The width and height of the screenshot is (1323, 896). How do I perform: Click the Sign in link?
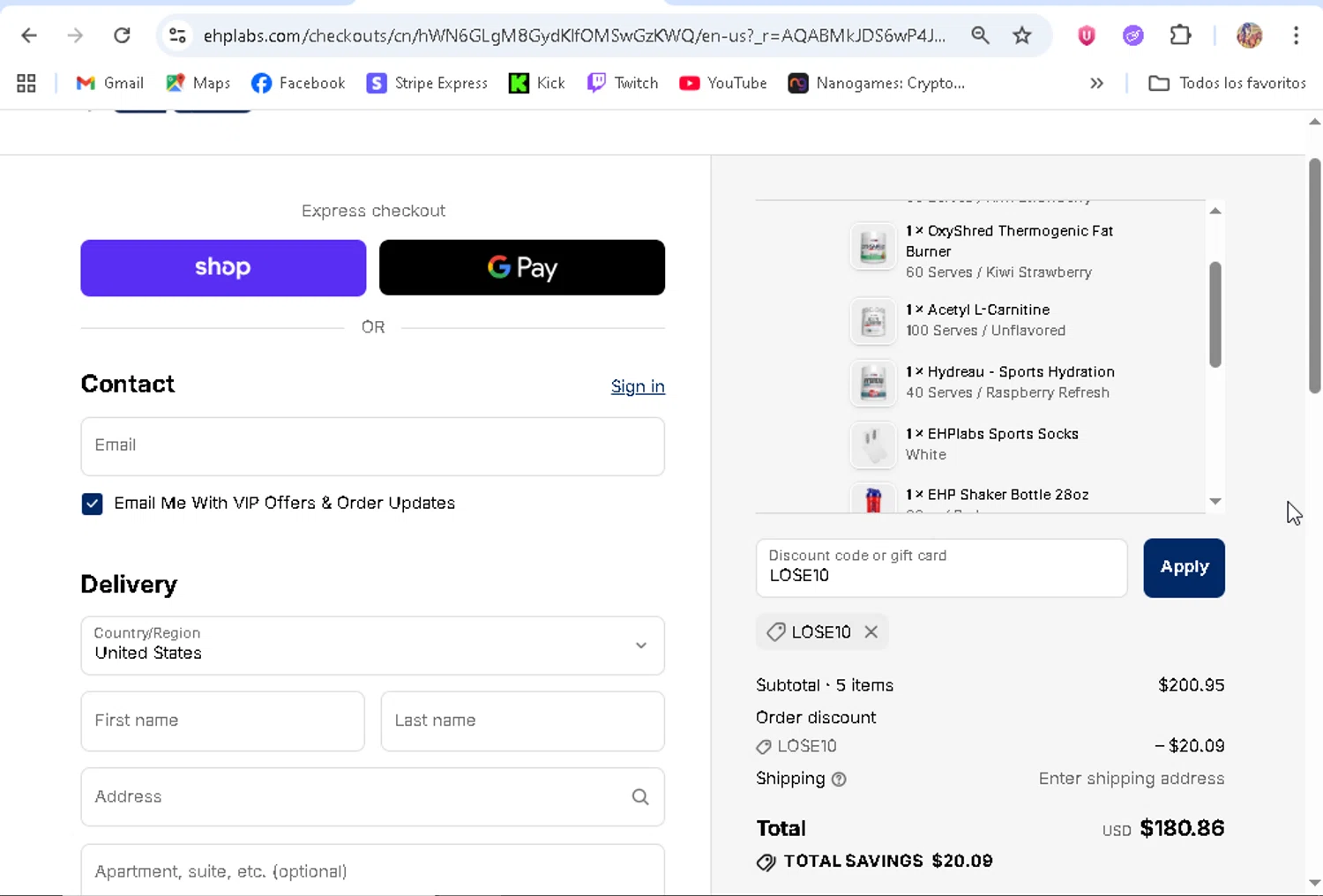(638, 386)
